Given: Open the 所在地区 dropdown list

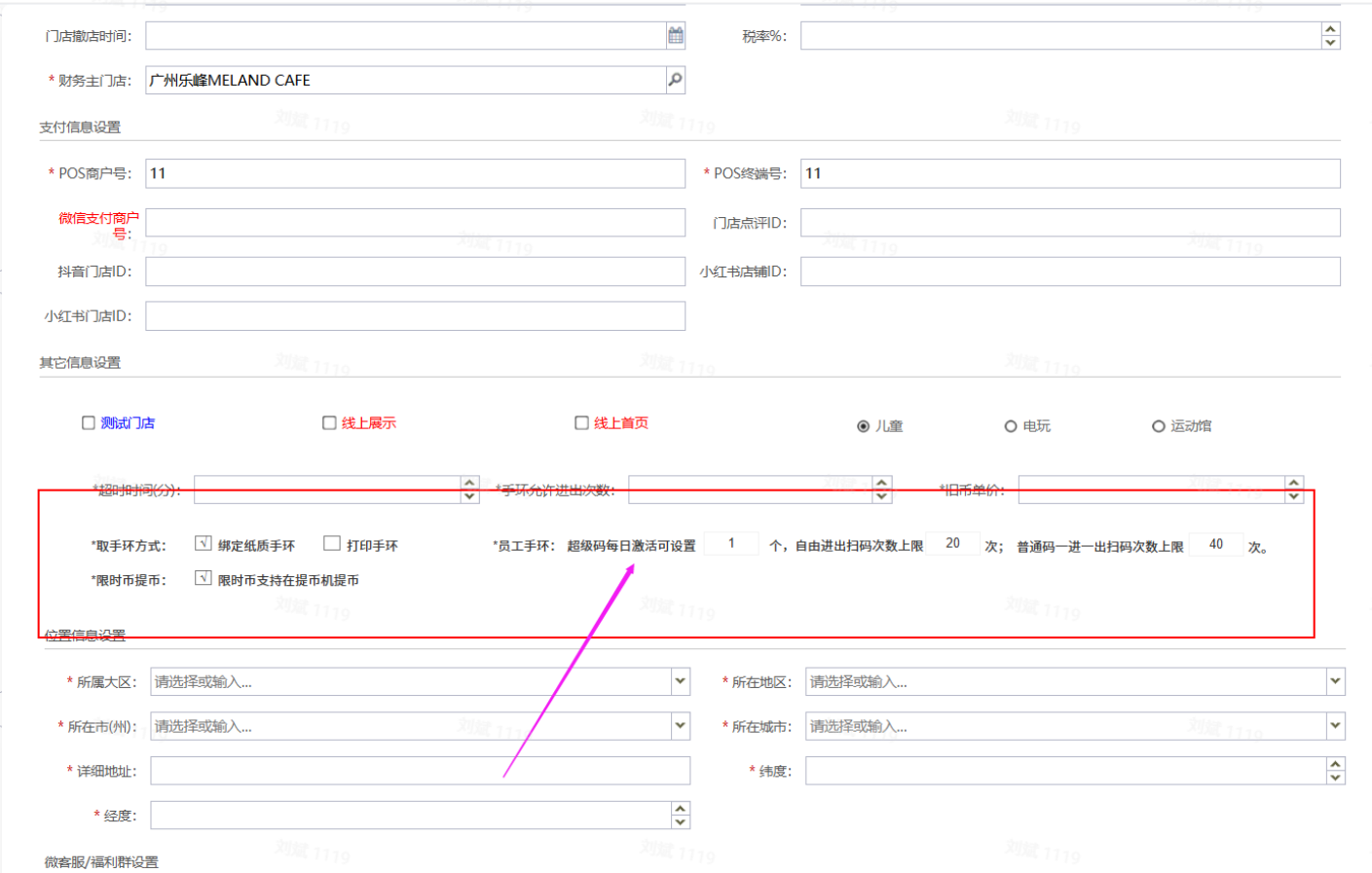Looking at the screenshot, I should [x=1335, y=681].
